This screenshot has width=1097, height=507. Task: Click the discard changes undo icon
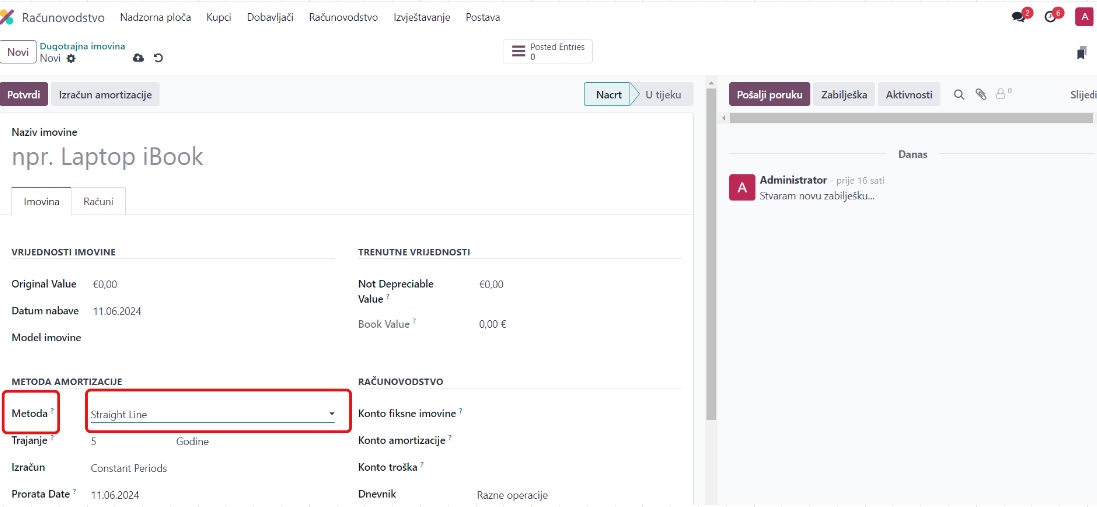[x=158, y=59]
